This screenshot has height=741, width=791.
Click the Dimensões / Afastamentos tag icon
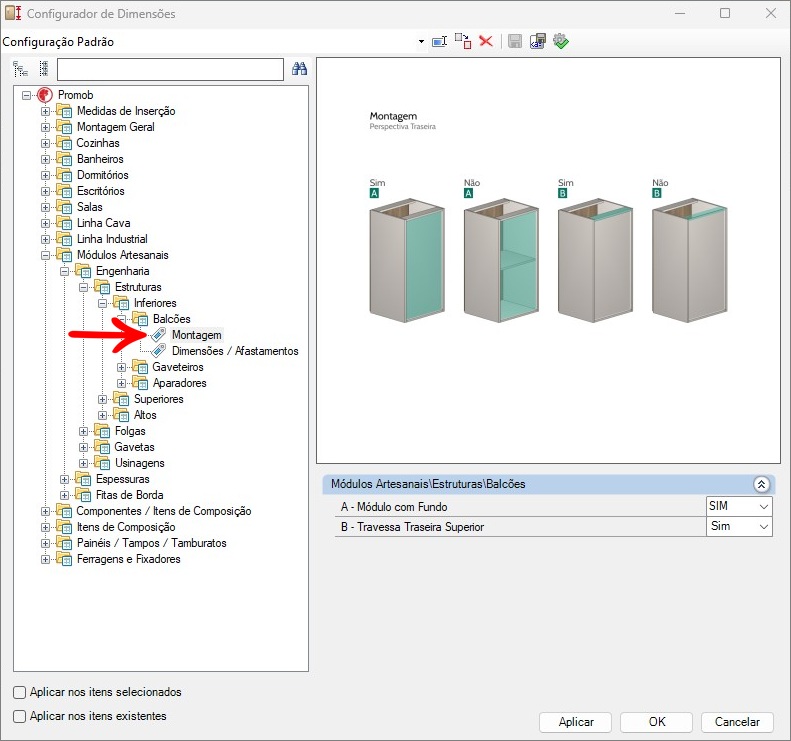point(159,351)
